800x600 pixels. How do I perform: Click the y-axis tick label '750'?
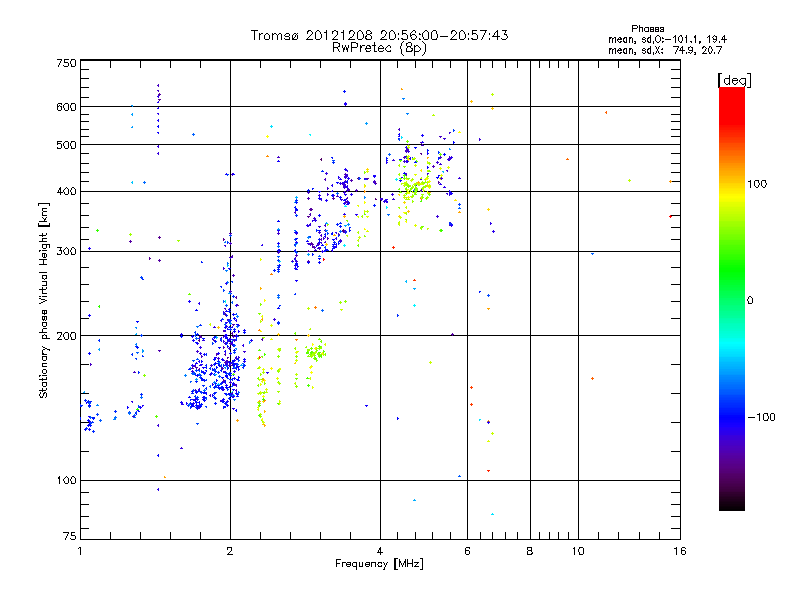click(x=66, y=63)
